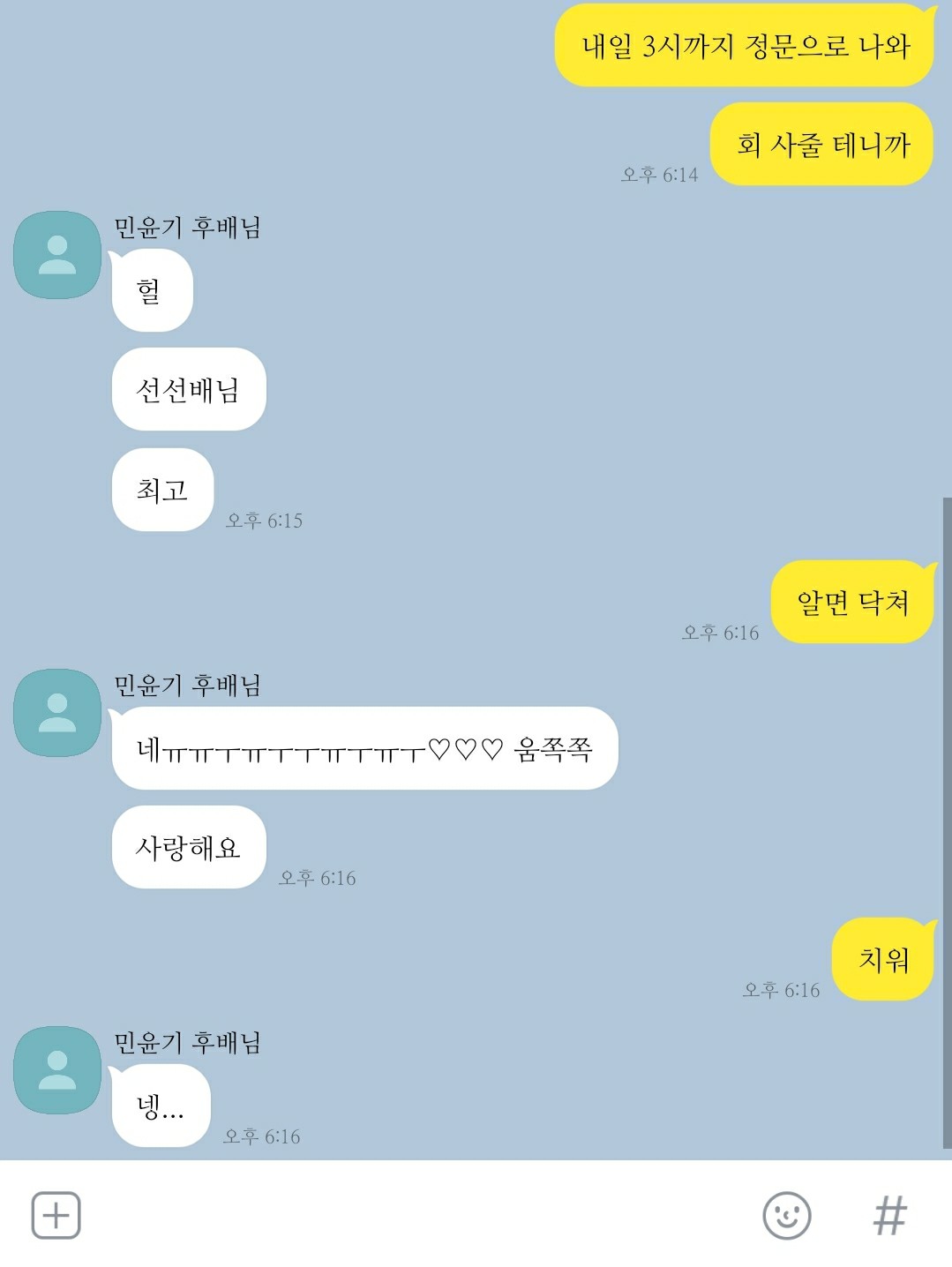Open top profile avatar of 민윤기 후배님
Screen dimensions: 952x1267
point(57,255)
